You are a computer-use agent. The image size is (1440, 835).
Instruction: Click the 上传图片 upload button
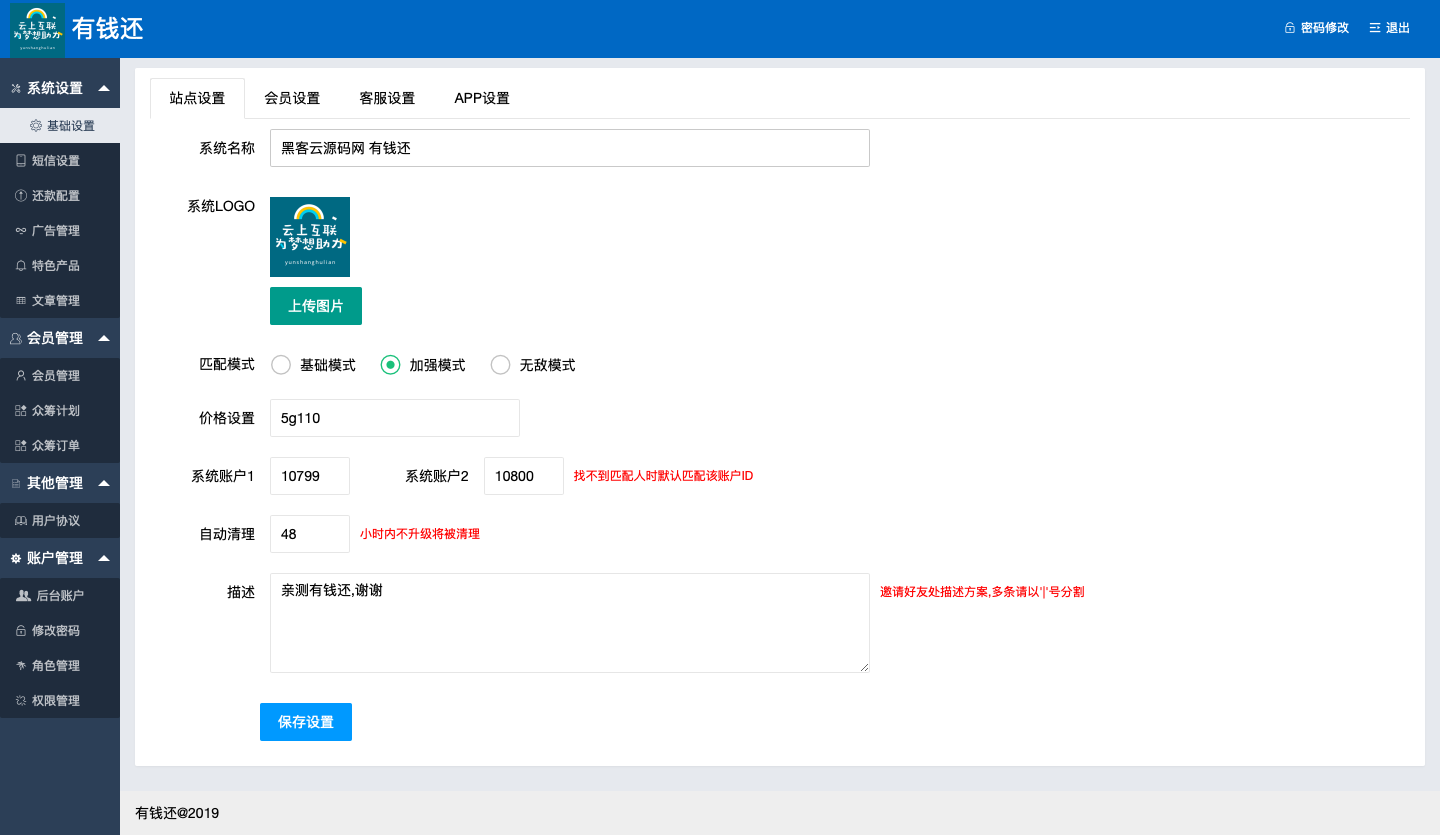(316, 306)
